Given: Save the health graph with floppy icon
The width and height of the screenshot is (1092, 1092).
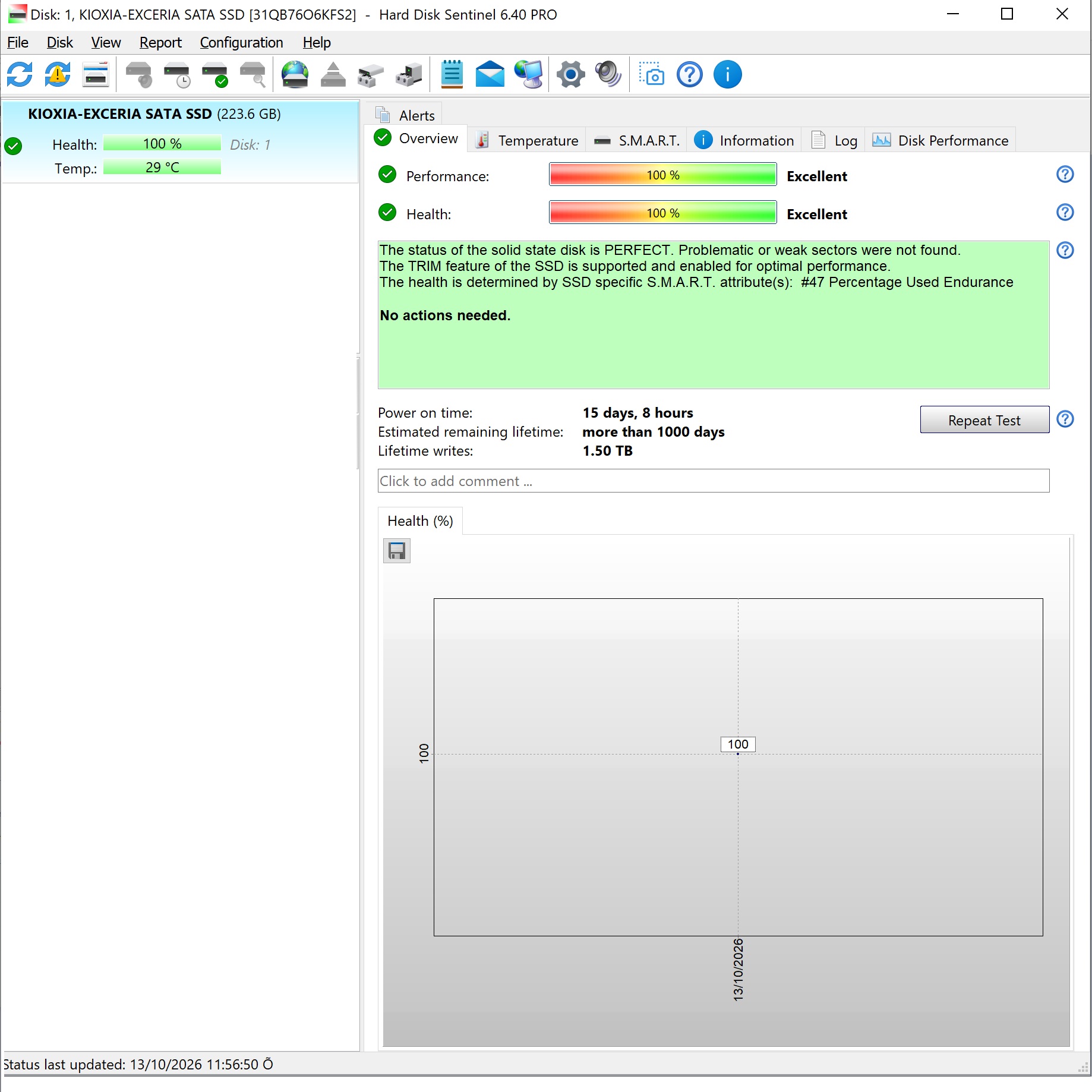Looking at the screenshot, I should click(x=397, y=551).
